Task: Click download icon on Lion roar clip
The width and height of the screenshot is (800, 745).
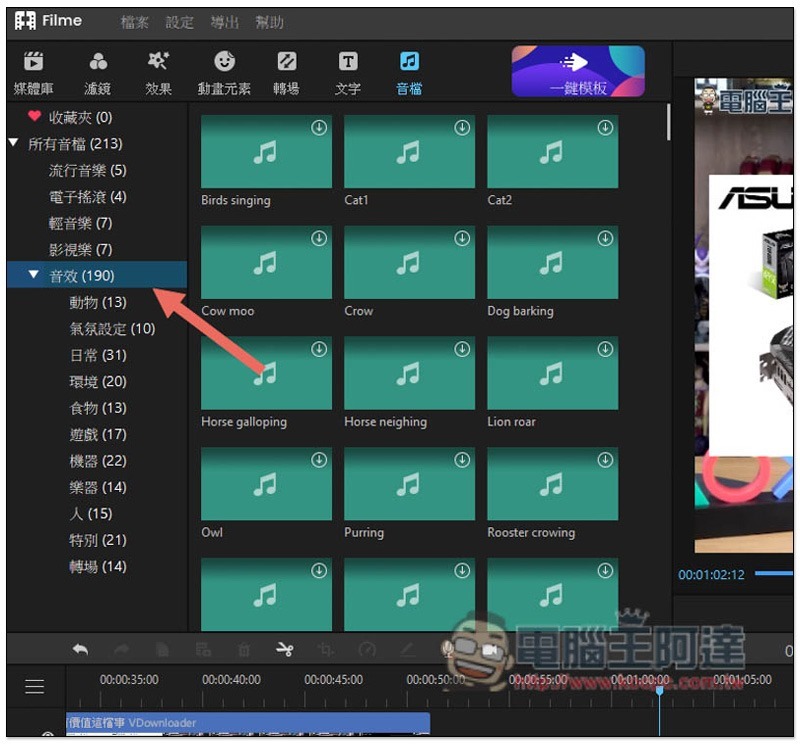Action: coord(605,349)
